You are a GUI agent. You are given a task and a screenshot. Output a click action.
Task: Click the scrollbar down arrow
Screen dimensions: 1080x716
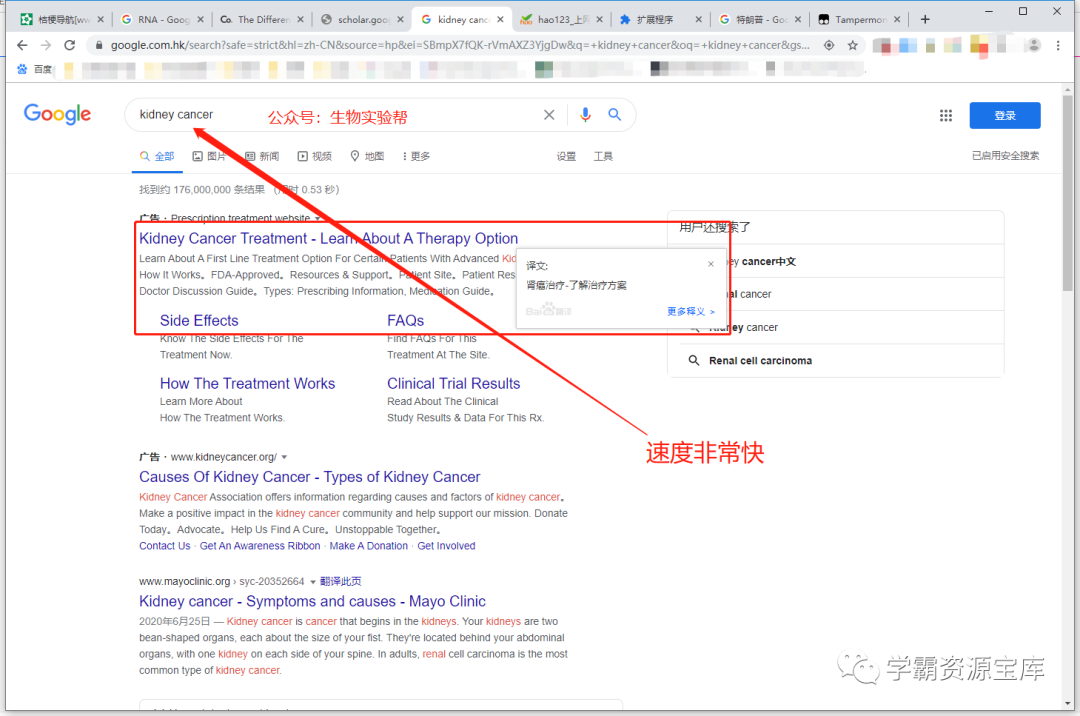(x=1067, y=703)
